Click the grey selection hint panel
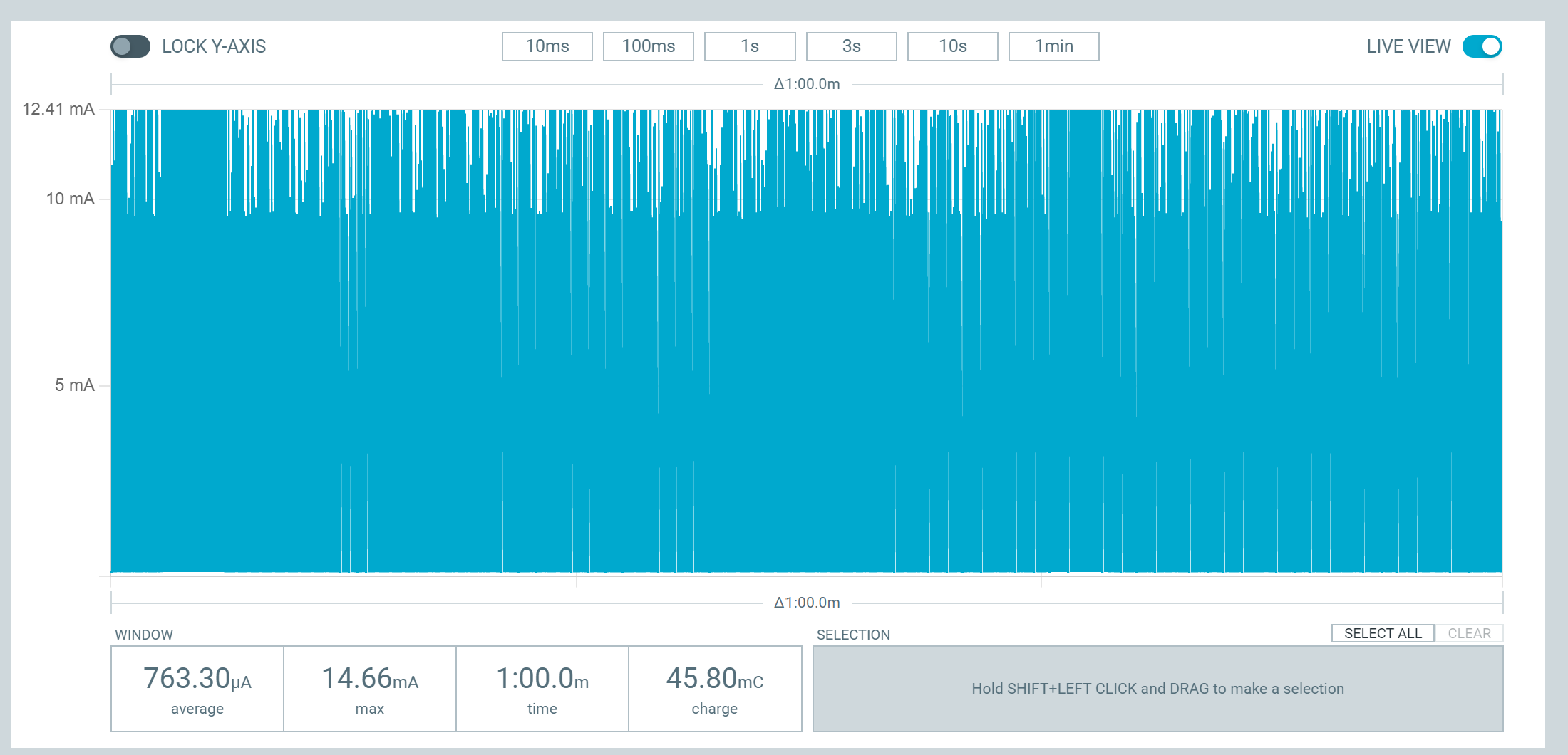Viewport: 1568px width, 755px height. pyautogui.click(x=1157, y=689)
